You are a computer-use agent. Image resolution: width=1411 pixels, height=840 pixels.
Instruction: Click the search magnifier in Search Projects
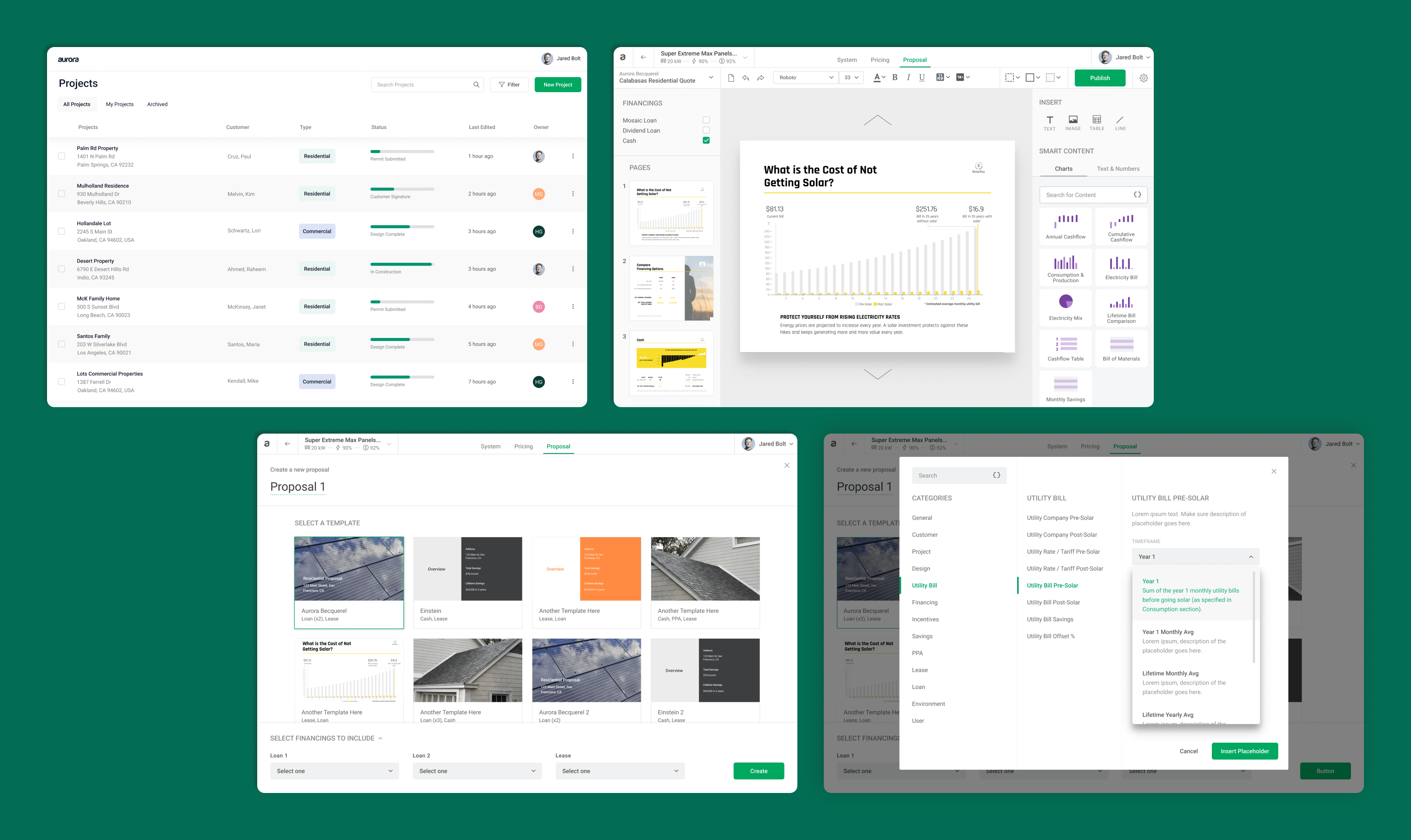476,85
